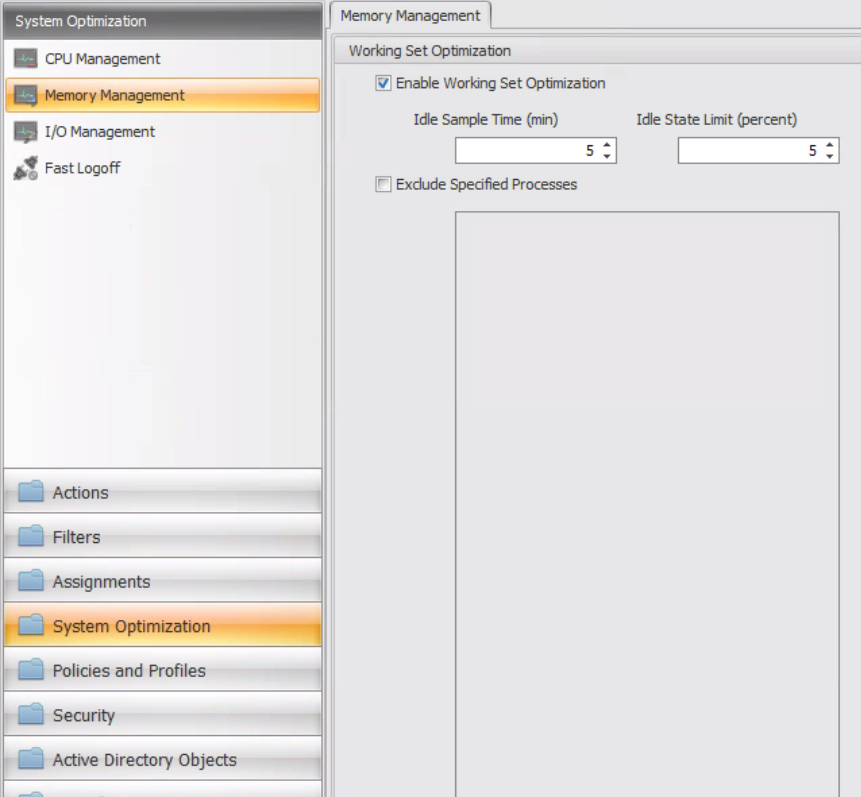861x797 pixels.
Task: Check Exclude Specified Processes checkbox
Action: coord(383,184)
